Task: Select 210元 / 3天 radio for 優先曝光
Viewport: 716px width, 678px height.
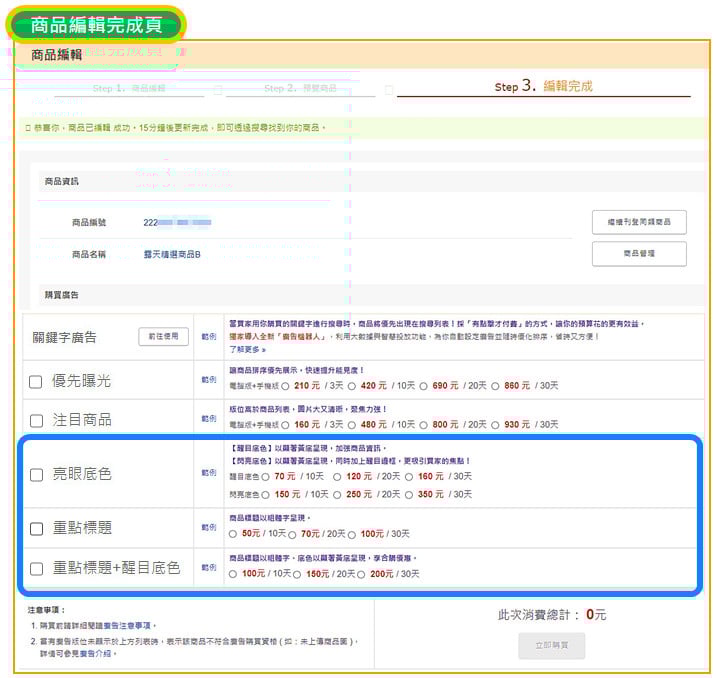Action: pyautogui.click(x=285, y=385)
